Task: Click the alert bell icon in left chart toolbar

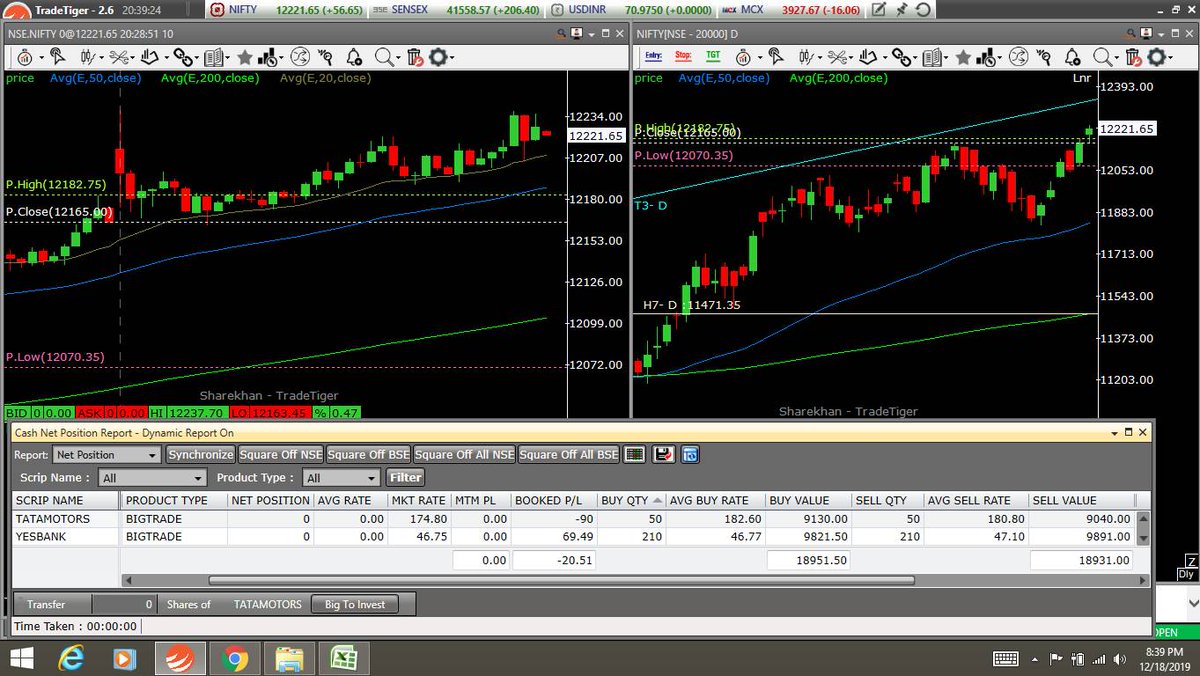Action: tap(354, 57)
